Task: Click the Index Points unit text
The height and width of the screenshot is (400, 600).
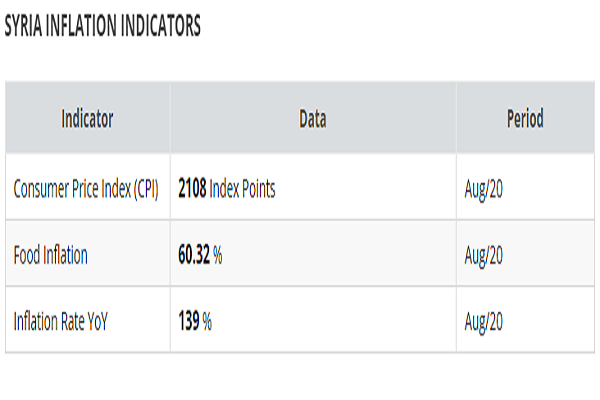Action: point(243,188)
